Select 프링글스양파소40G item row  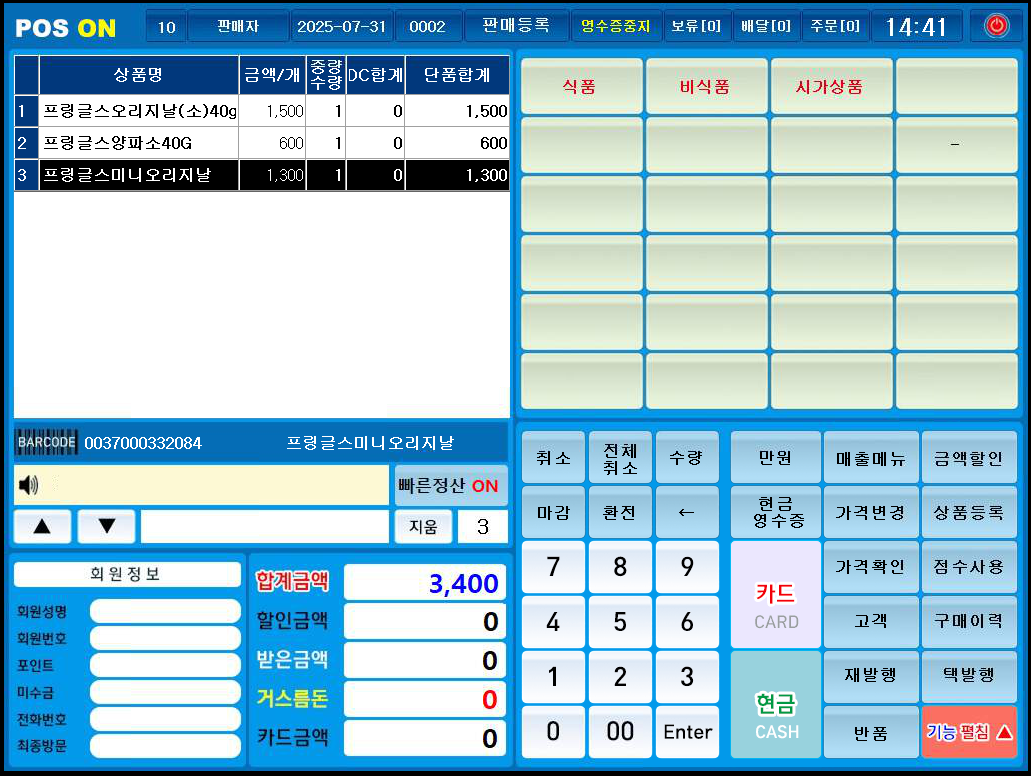pos(262,143)
